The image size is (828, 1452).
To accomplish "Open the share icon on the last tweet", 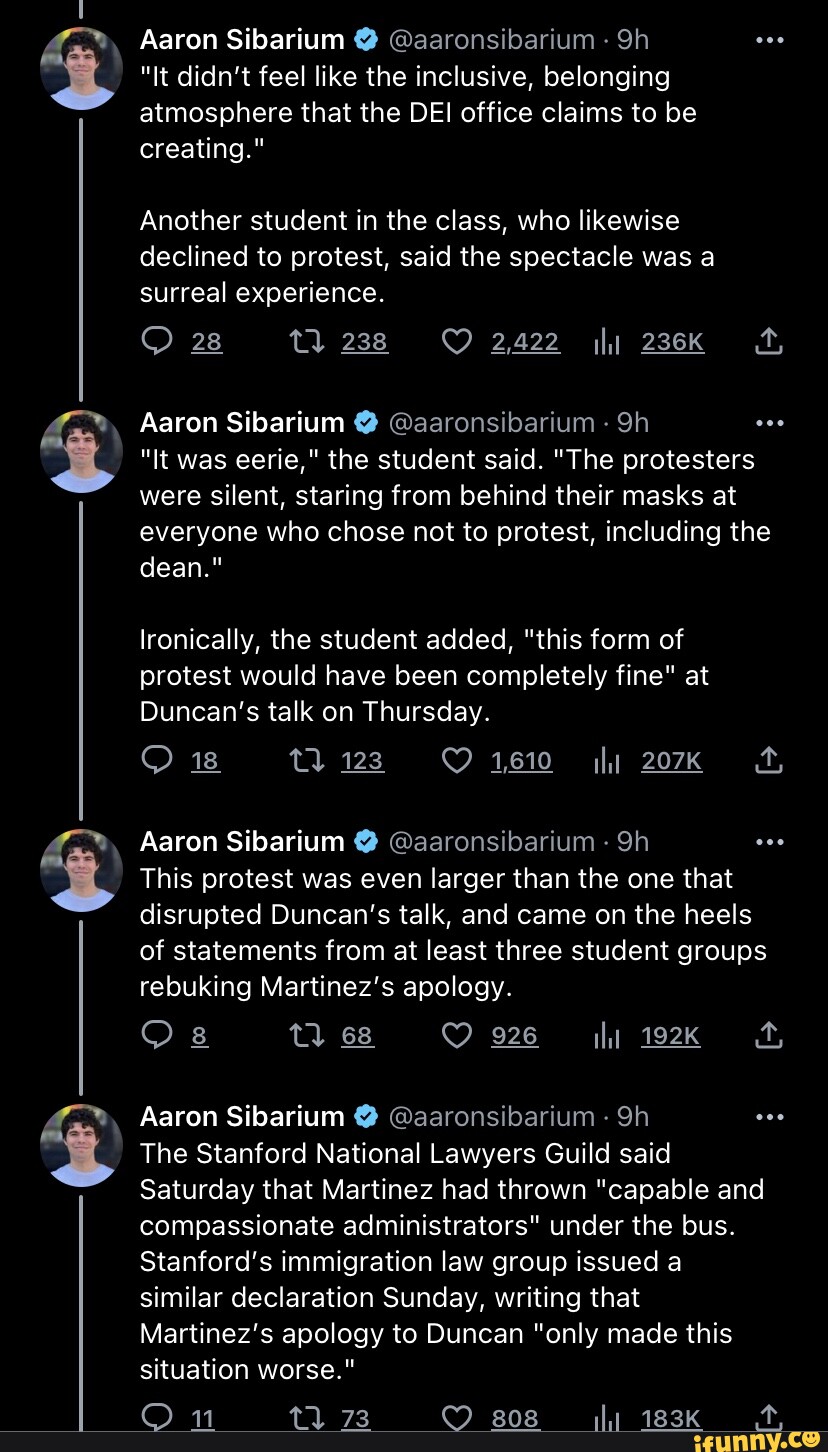I will (x=768, y=1416).
